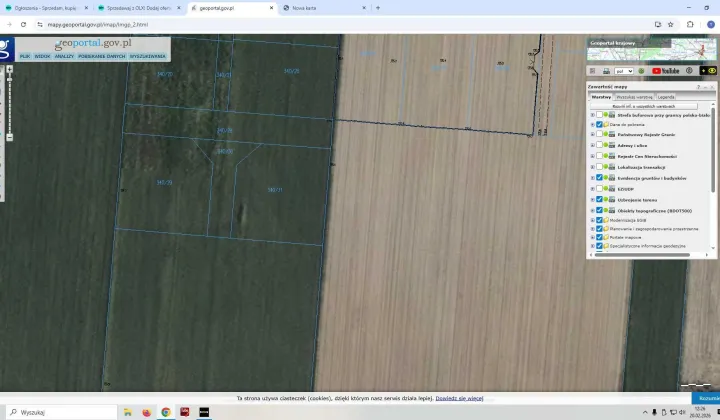Switch to the Legenda tab
Viewport: 720px width, 420px height.
click(666, 97)
